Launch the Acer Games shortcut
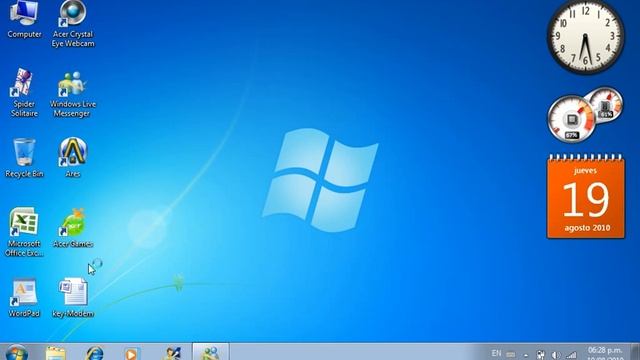This screenshot has height=360, width=640. click(73, 227)
